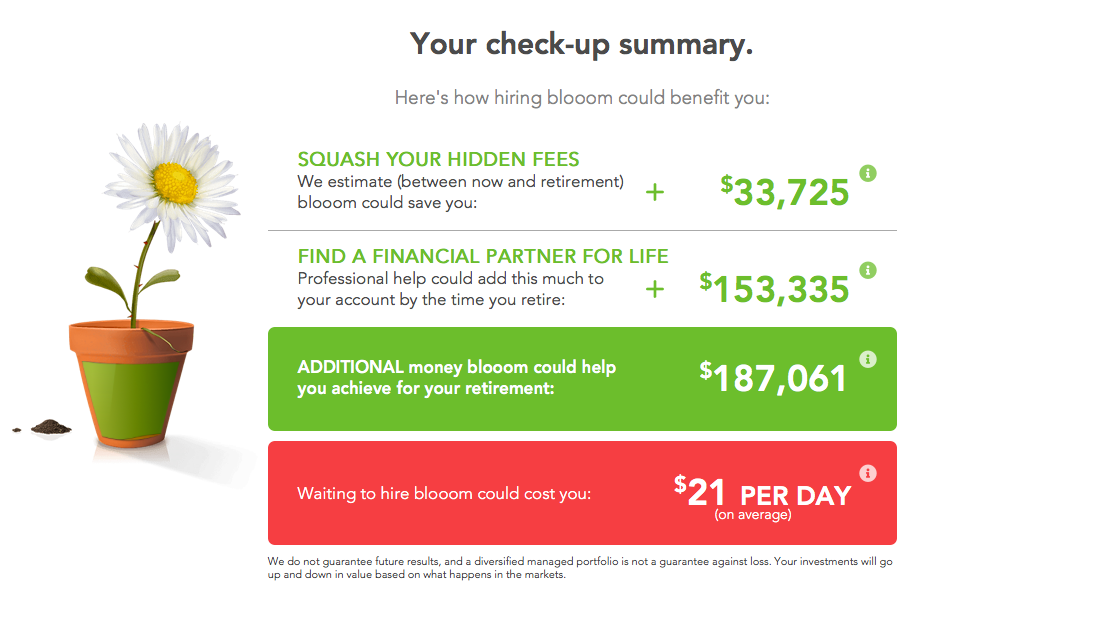1120x628 pixels.
Task: Click info icon beside $153,335 amount
Action: point(867,270)
